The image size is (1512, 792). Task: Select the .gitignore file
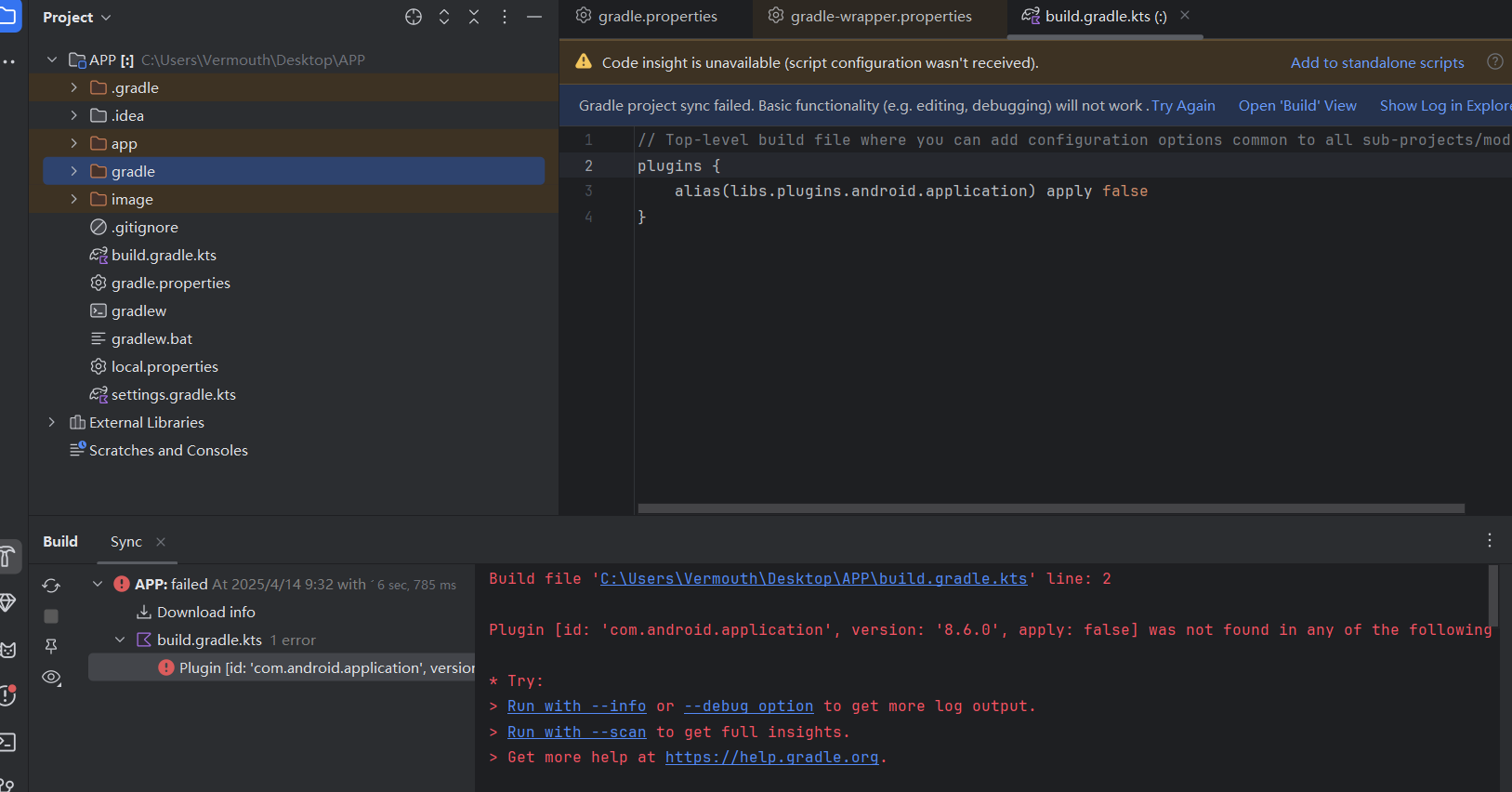(134, 227)
